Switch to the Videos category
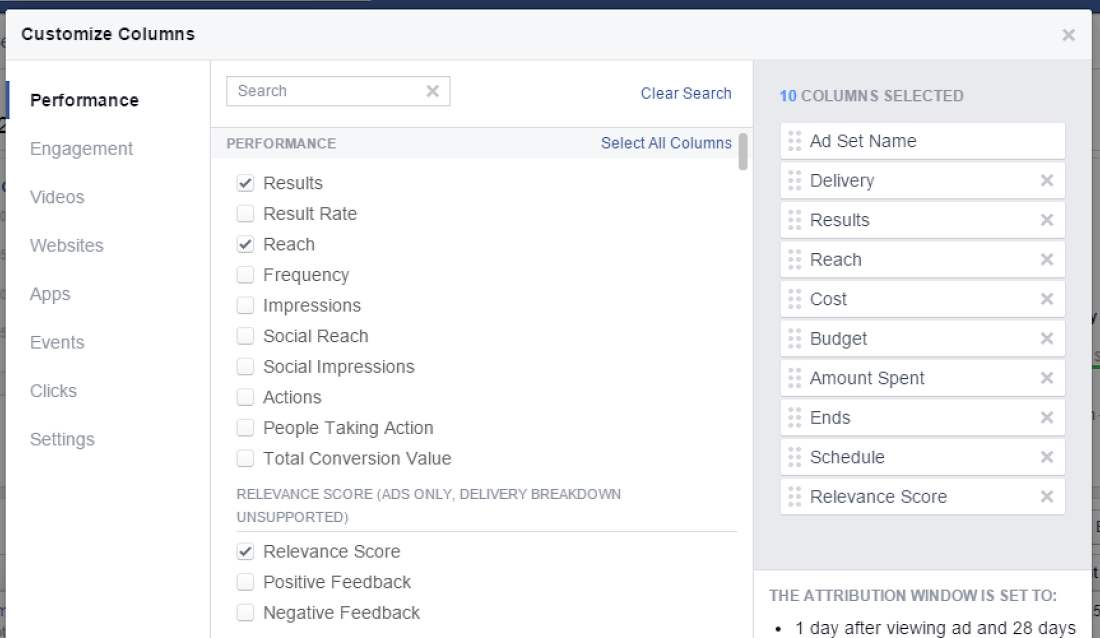1100x638 pixels. [57, 197]
